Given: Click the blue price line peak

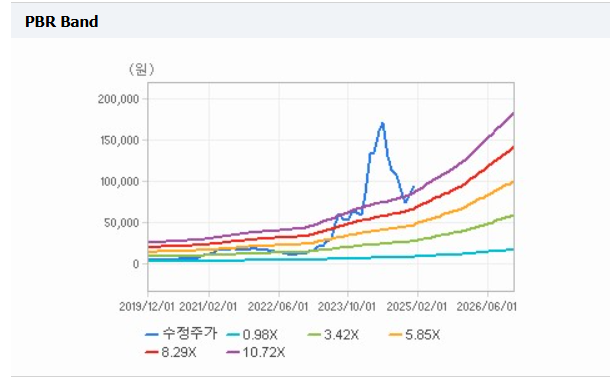Looking at the screenshot, I should click(x=382, y=124).
